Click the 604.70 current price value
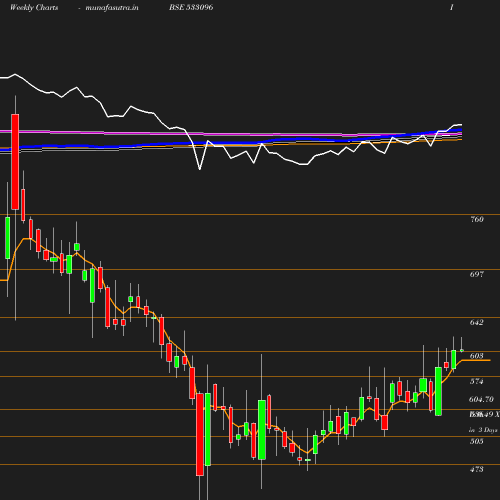The height and width of the screenshot is (500, 500). (x=481, y=399)
